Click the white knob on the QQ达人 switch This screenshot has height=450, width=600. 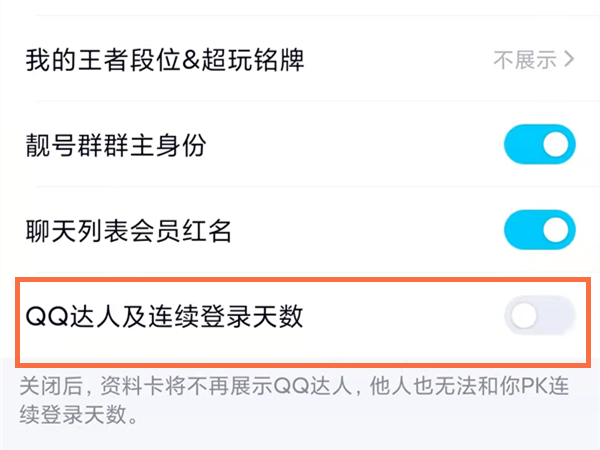[523, 318]
